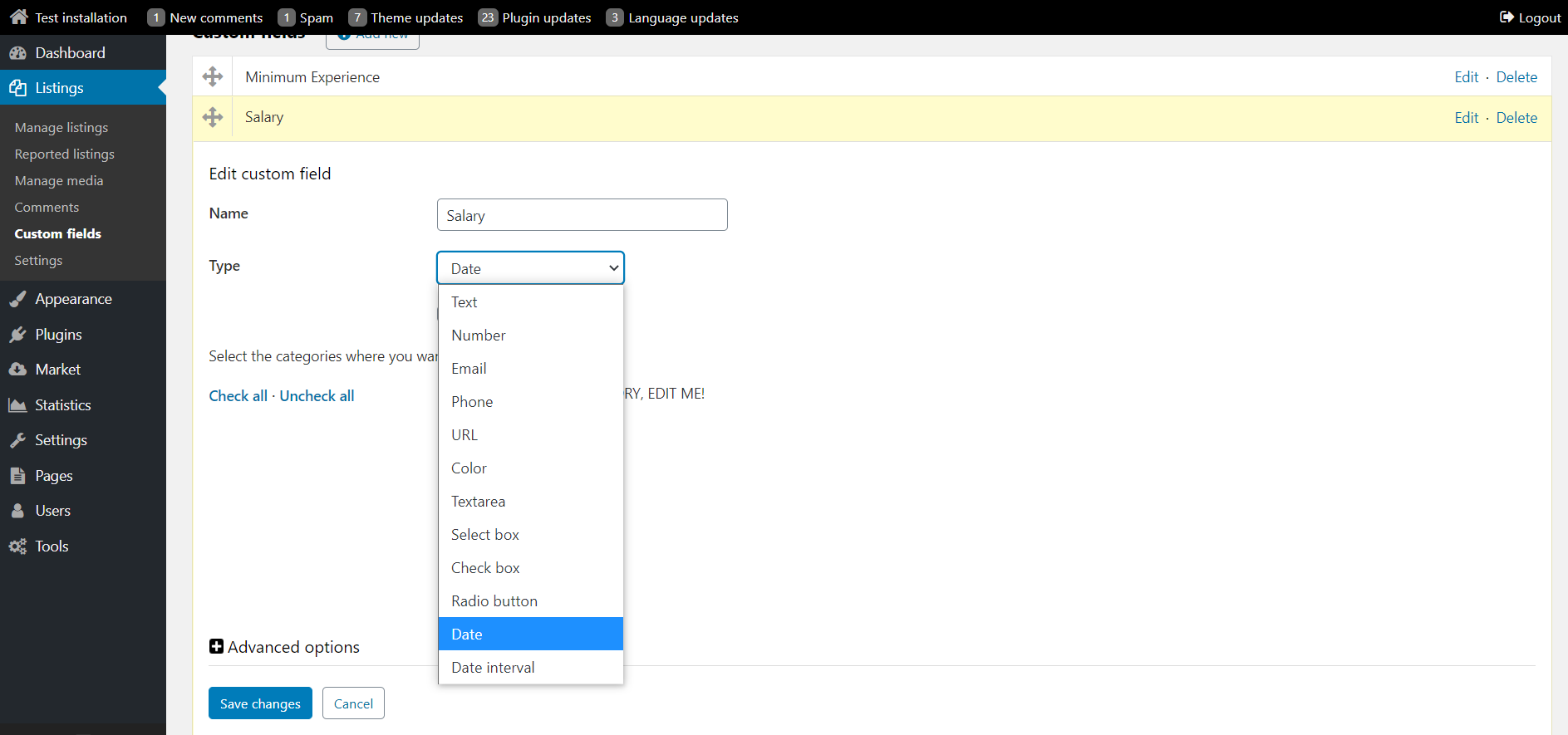The height and width of the screenshot is (735, 1568).
Task: Choose Email from the Type list
Action: [531, 369]
